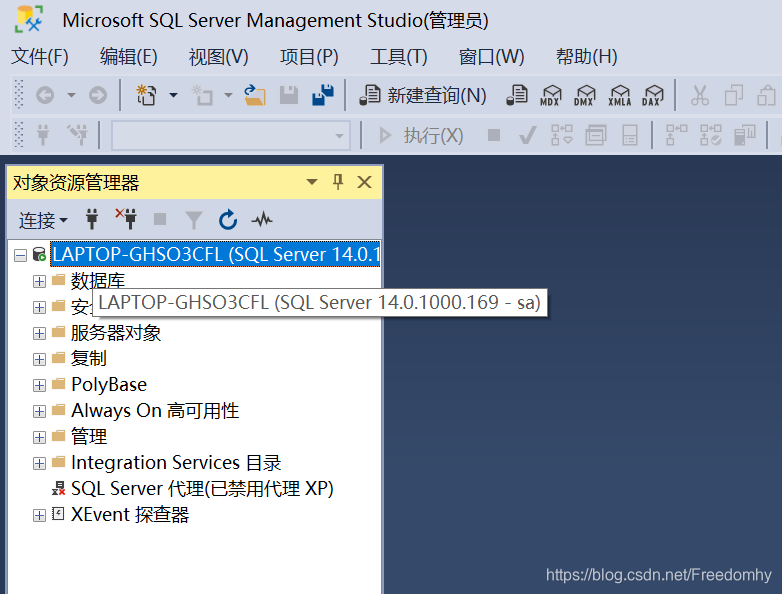Click the New Project icon
782x594 pixels.
(146, 95)
